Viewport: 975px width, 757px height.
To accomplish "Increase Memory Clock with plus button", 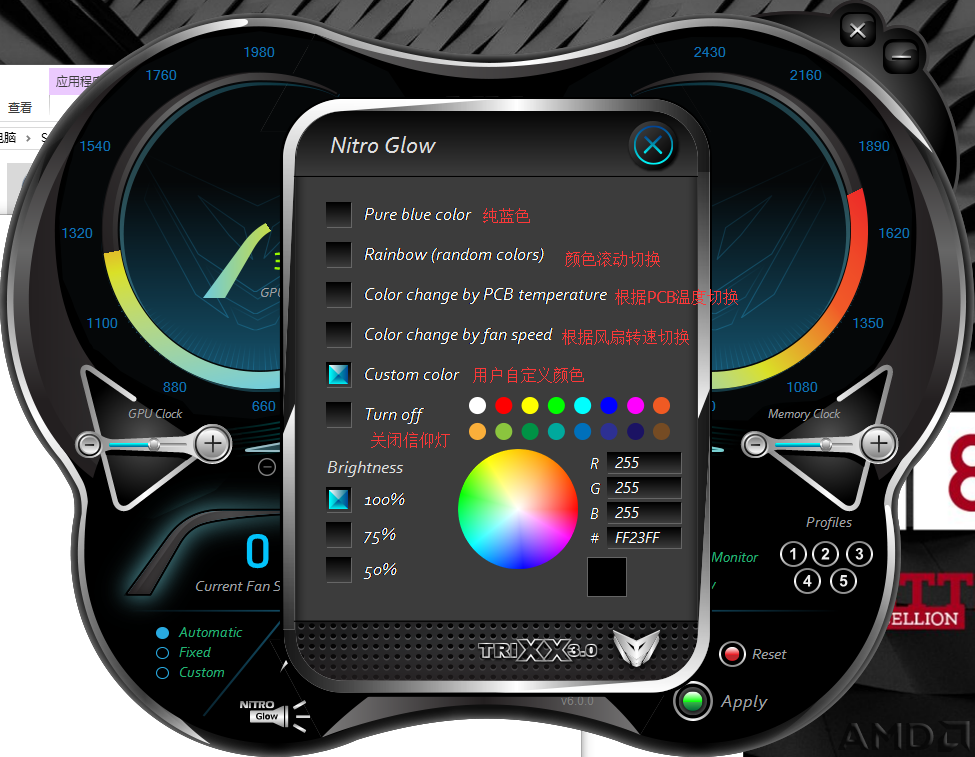I will click(x=878, y=444).
